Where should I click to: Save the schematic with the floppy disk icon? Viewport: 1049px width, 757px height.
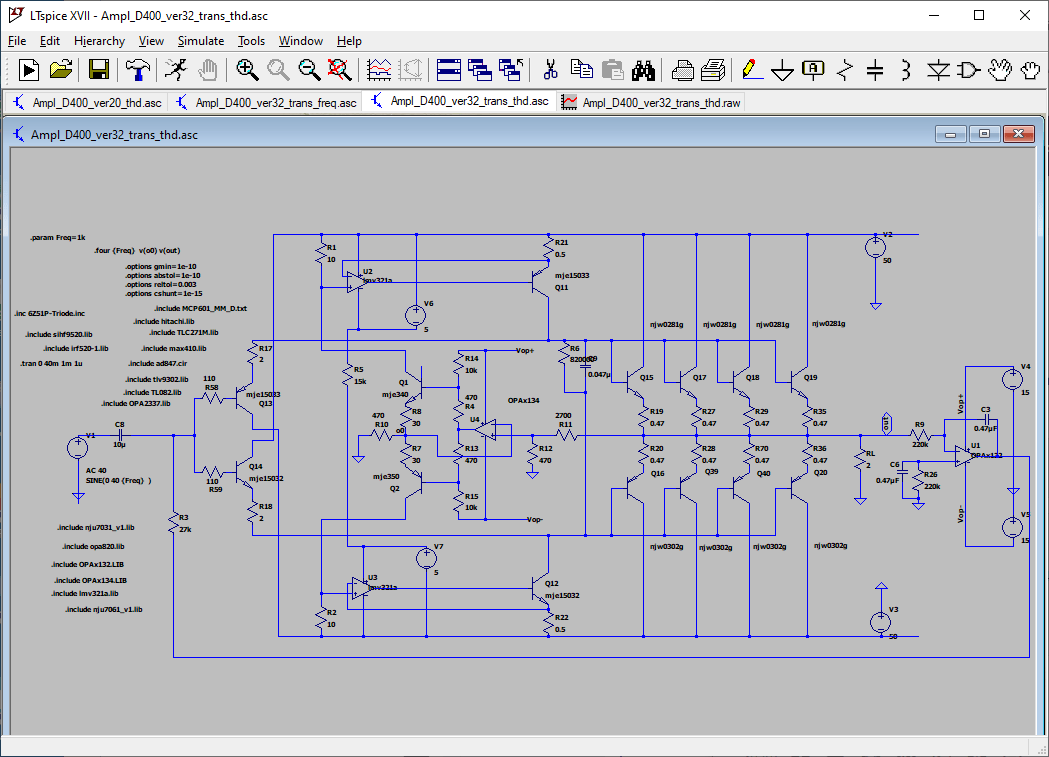coord(98,70)
